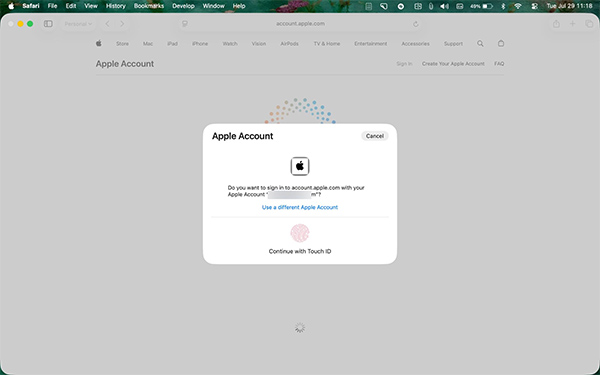Screen dimensions: 600x375
Task: Open Control Center in the menu bar
Action: (535, 6)
